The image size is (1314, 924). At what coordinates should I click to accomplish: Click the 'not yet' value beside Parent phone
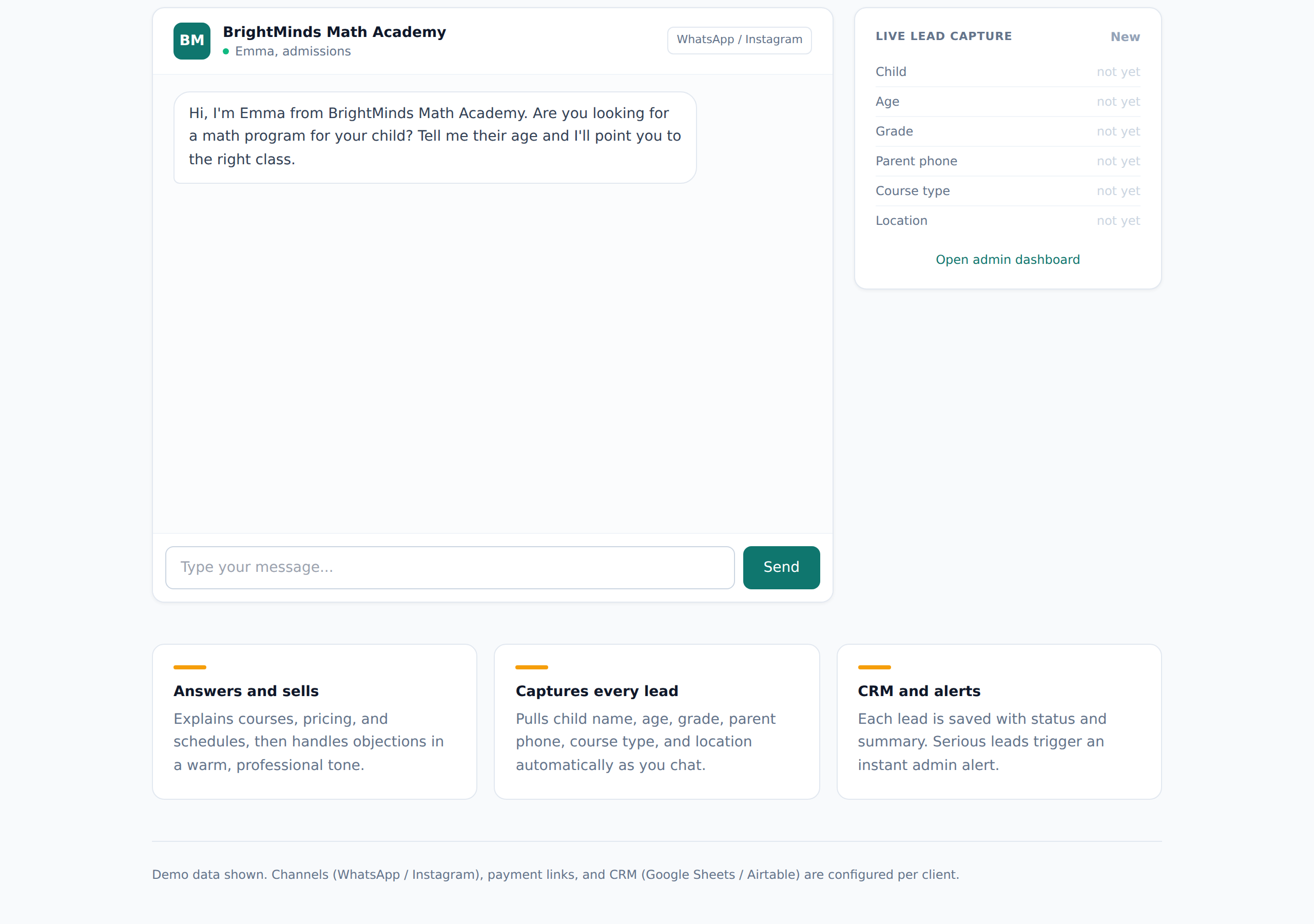pyautogui.click(x=1118, y=161)
